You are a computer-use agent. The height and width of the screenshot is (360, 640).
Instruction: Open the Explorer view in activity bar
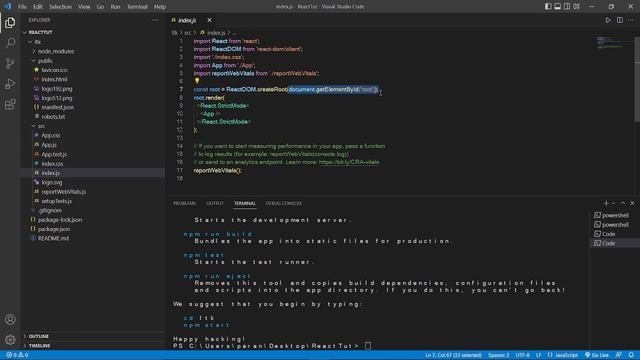pyautogui.click(x=10, y=22)
